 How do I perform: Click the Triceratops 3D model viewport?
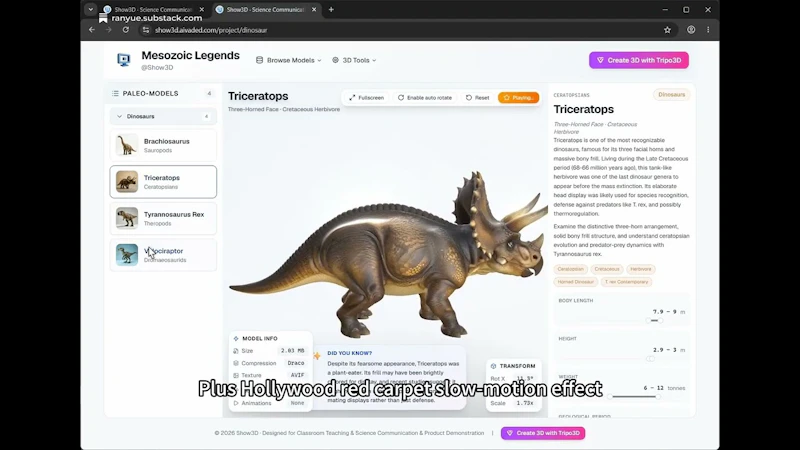tap(385, 250)
